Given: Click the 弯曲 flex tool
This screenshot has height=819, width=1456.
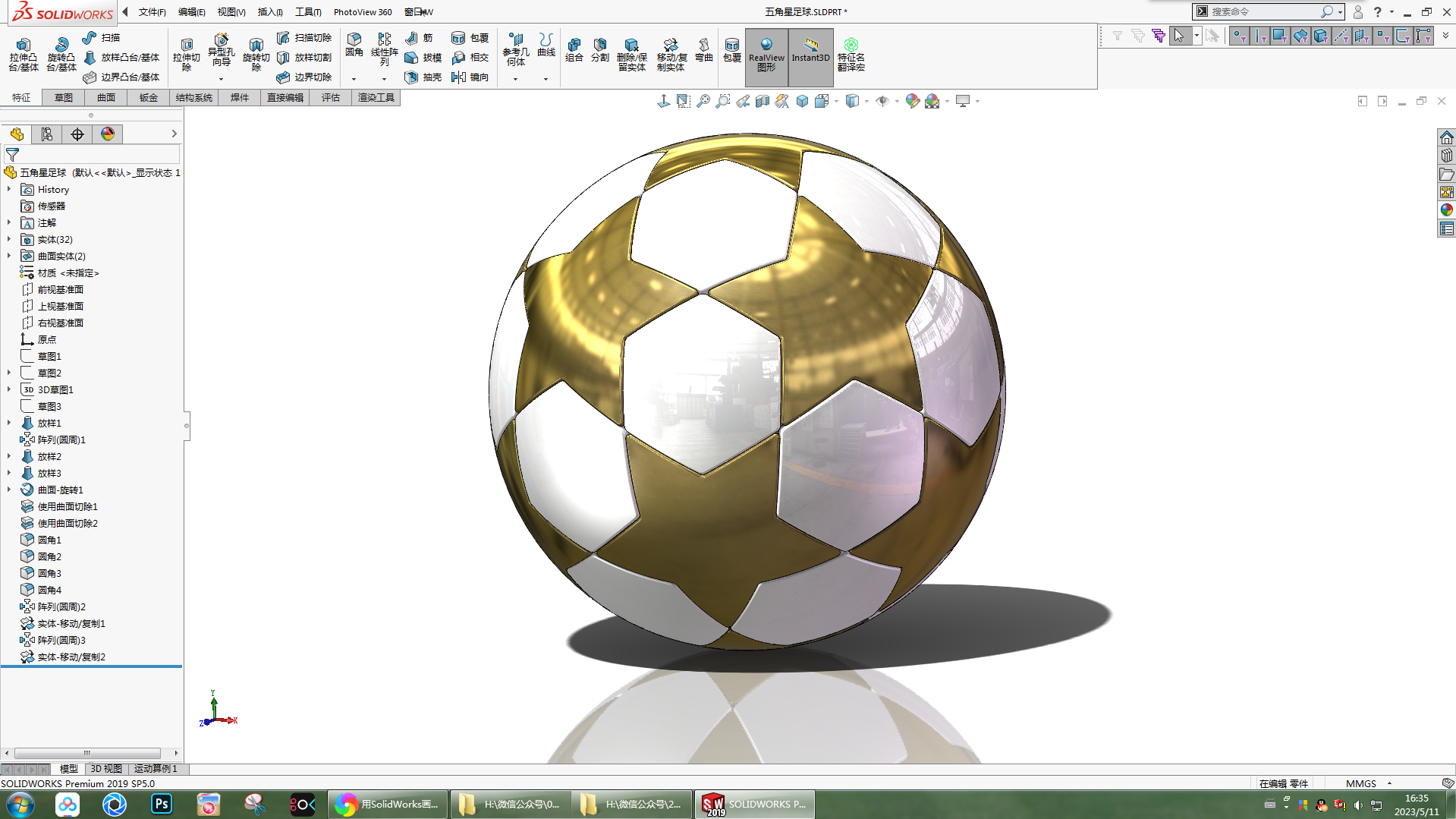Looking at the screenshot, I should [x=704, y=50].
